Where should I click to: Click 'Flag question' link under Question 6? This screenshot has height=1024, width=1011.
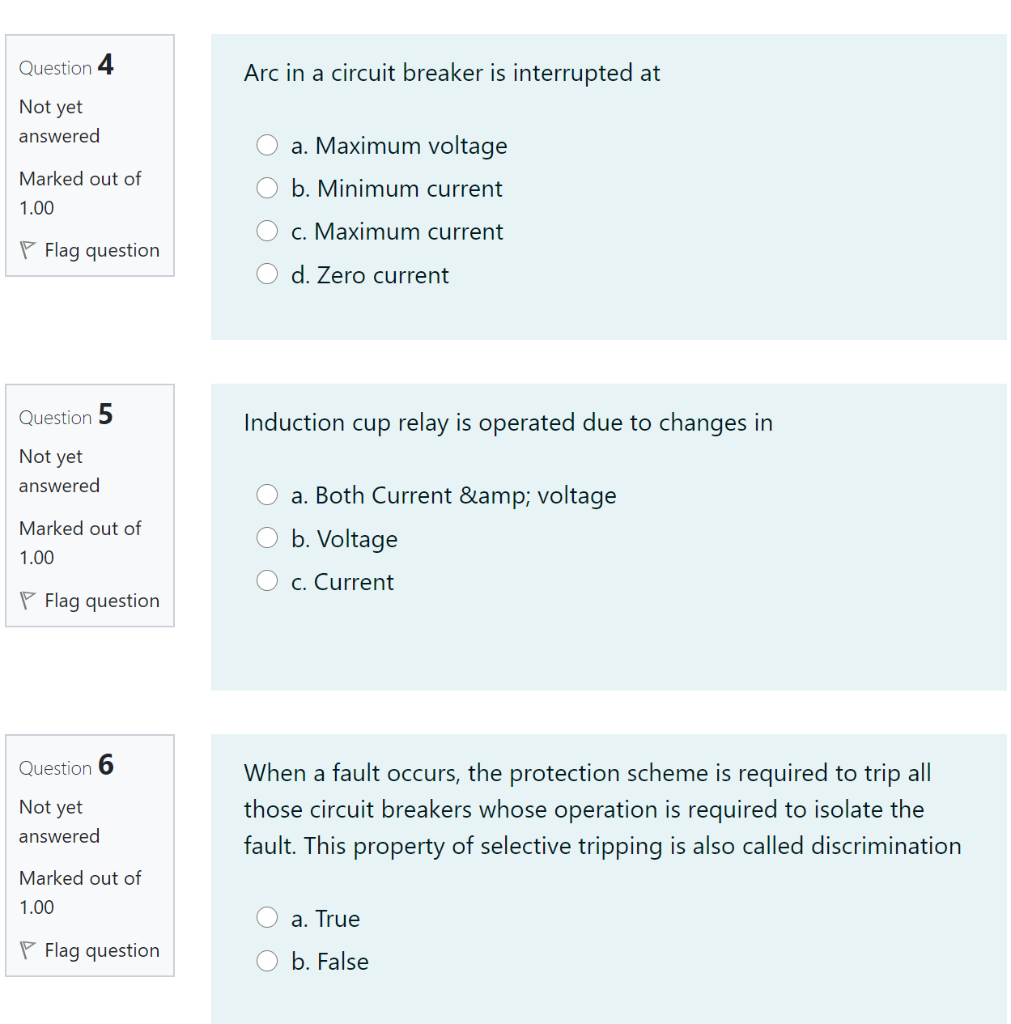coord(102,950)
